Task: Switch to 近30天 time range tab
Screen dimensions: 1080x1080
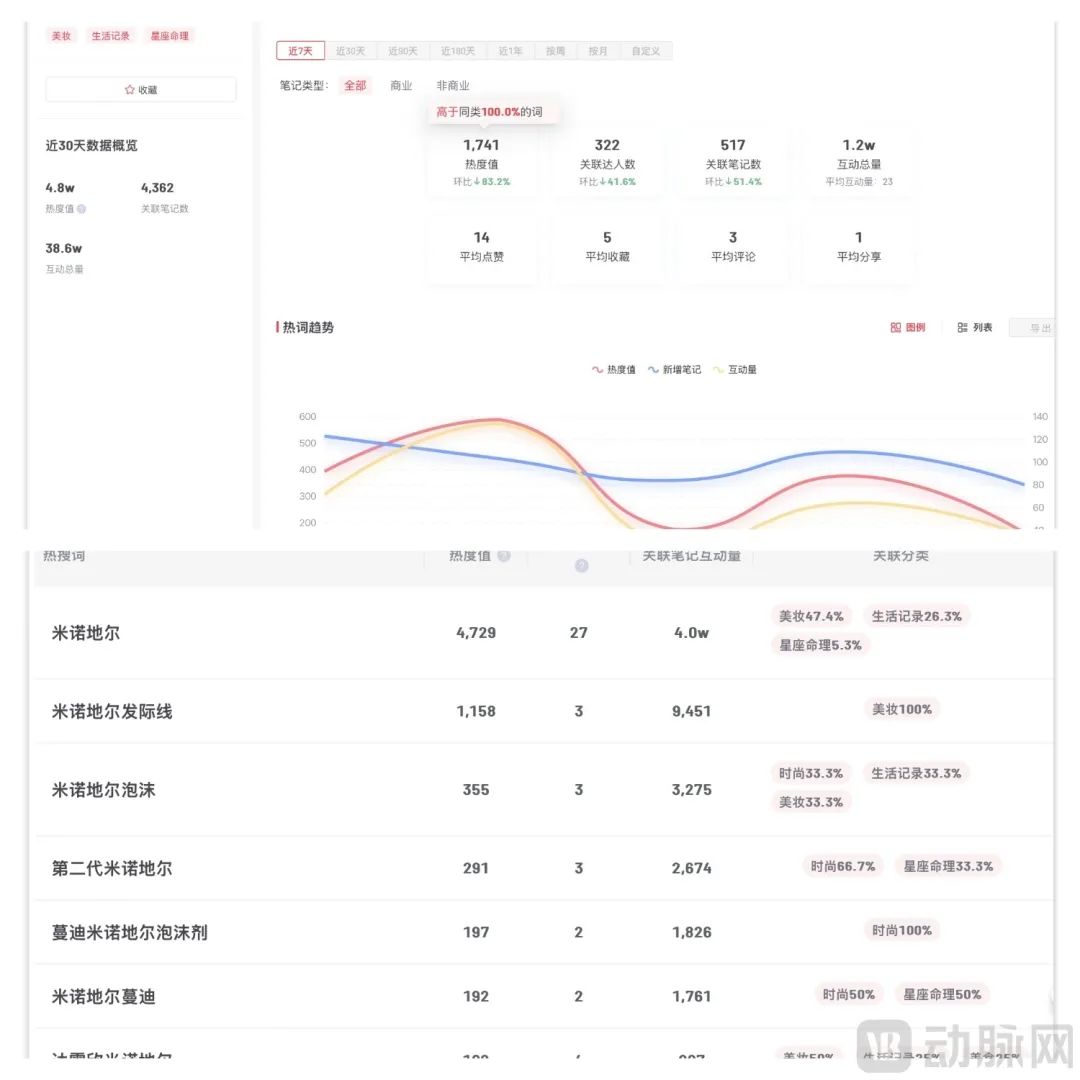Action: point(350,51)
